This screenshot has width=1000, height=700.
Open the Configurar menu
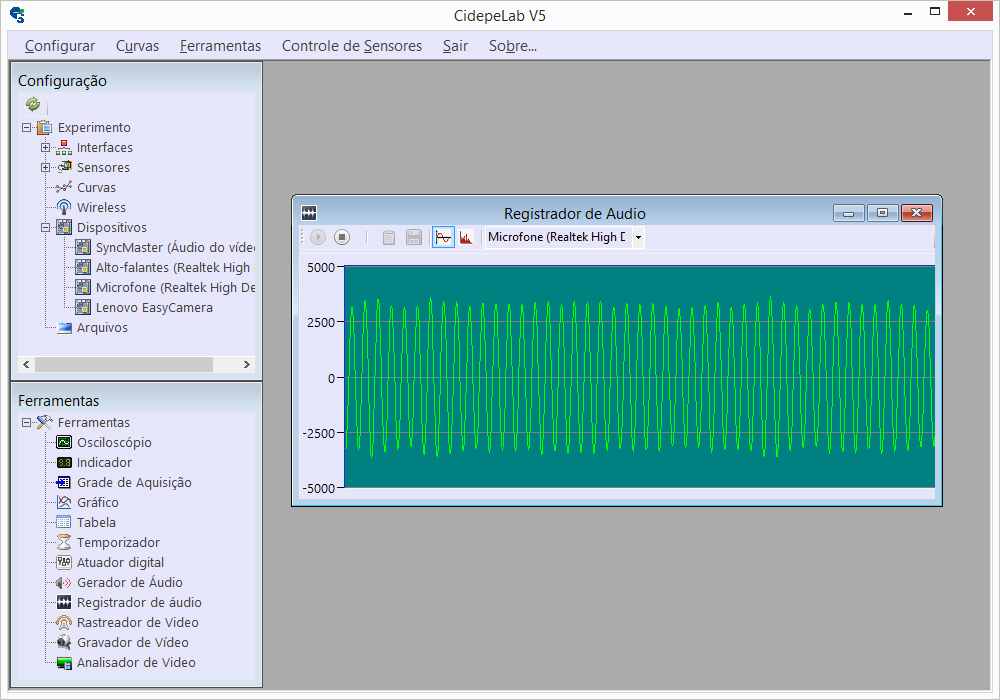click(x=59, y=46)
